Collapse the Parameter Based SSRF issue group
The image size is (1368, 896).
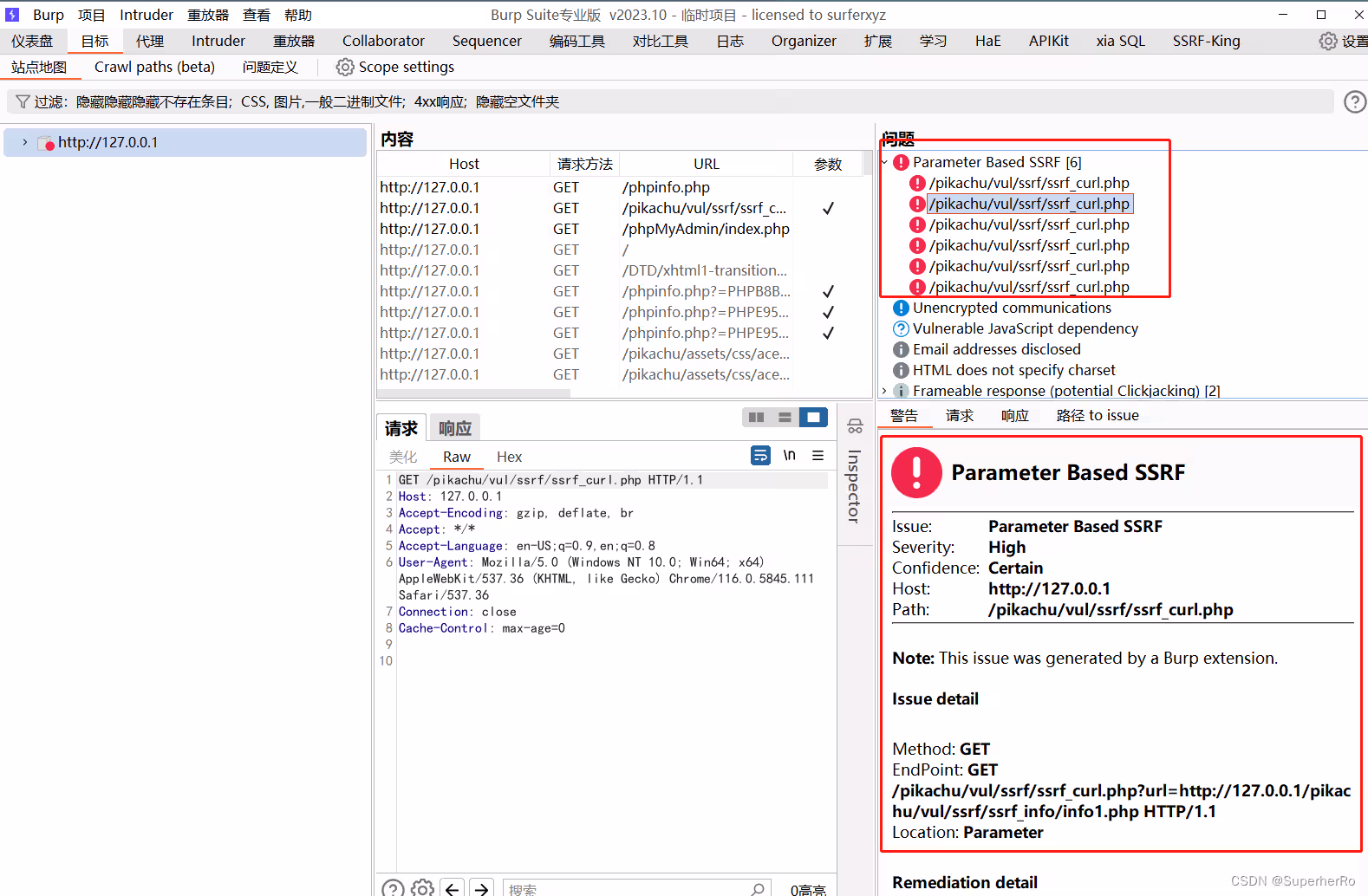point(884,162)
